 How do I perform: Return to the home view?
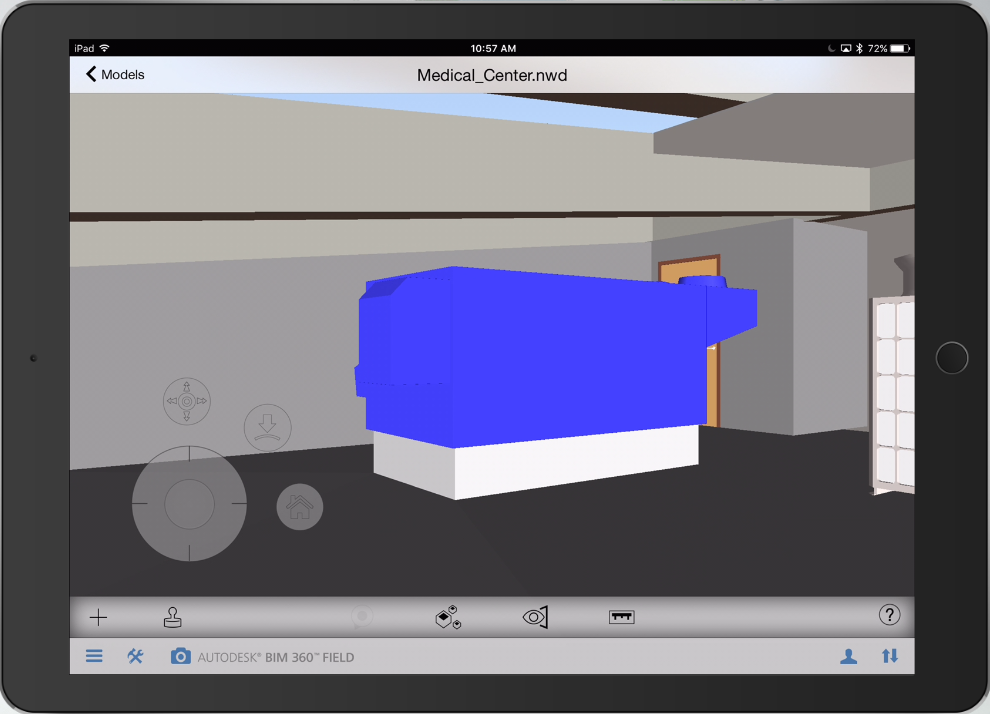click(299, 507)
